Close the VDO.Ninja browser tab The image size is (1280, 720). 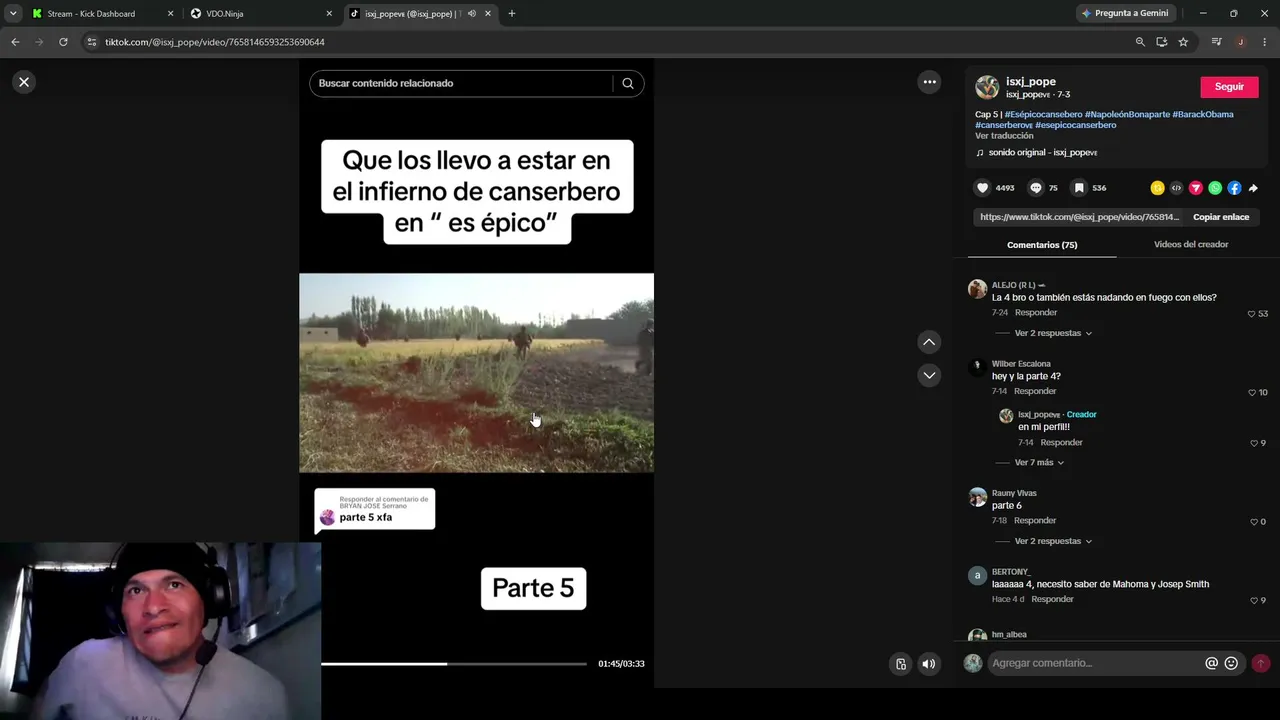pyautogui.click(x=329, y=14)
